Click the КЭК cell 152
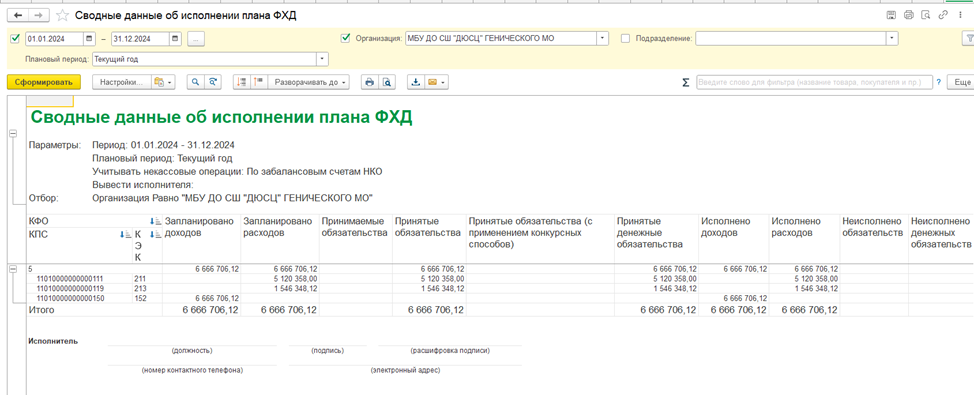This screenshot has height=395, width=974. [139, 298]
